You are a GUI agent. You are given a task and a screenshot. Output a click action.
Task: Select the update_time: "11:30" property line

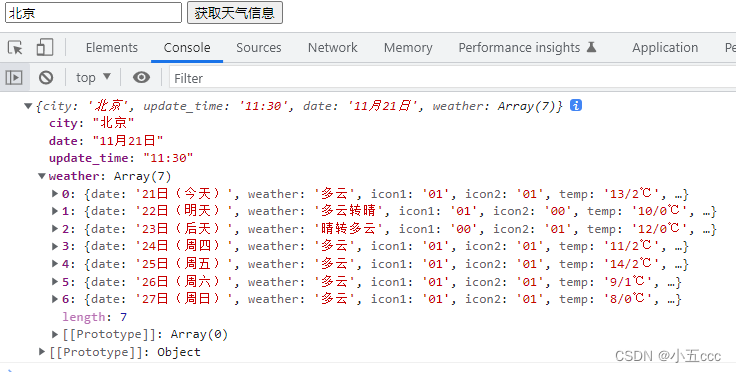click(x=121, y=159)
